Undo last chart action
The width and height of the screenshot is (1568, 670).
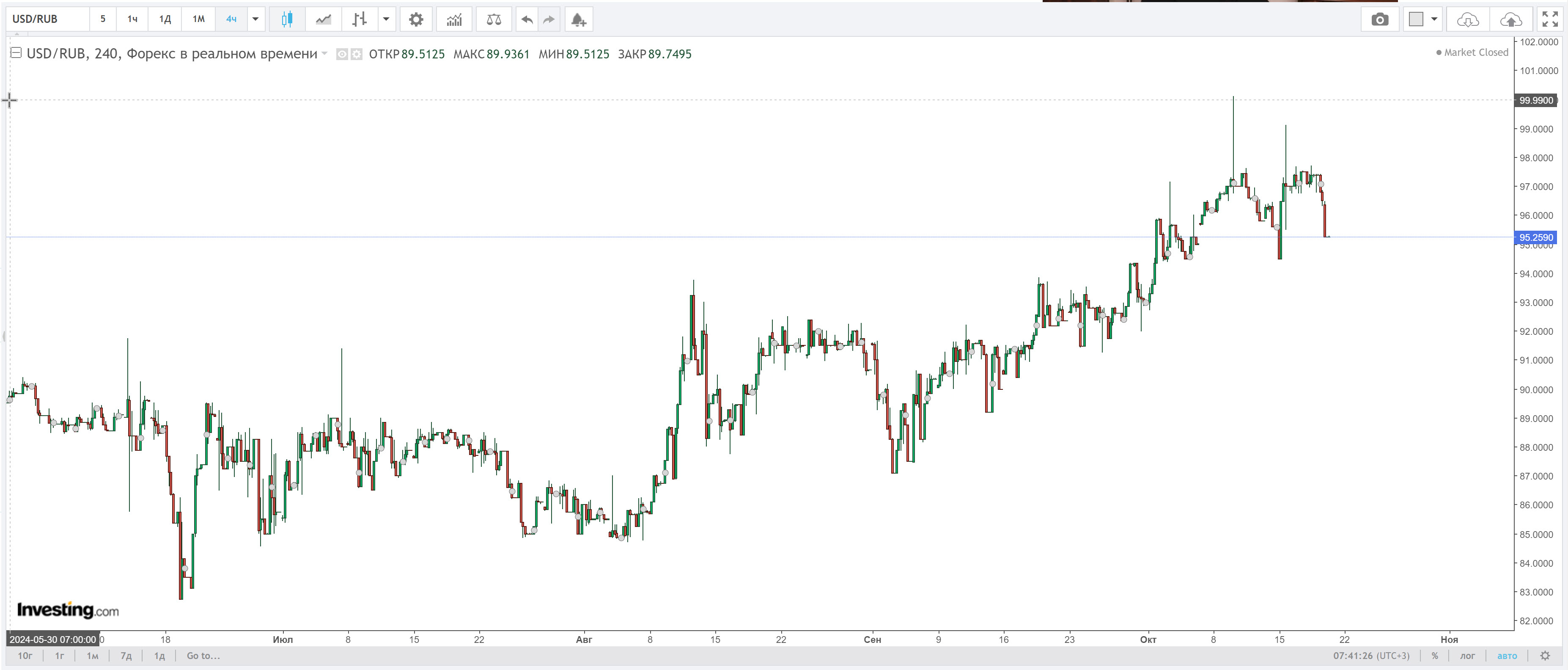coord(527,19)
